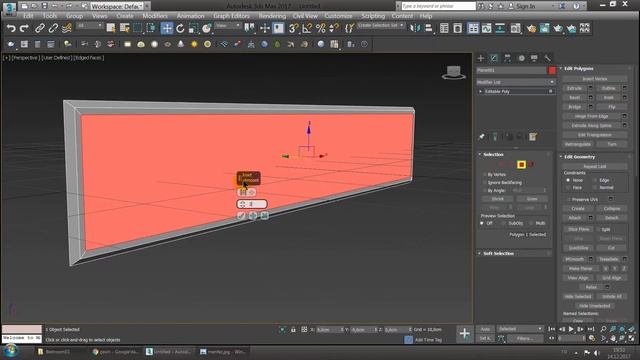Click the inset amount caddy field
The width and height of the screenshot is (640, 360).
pyautogui.click(x=252, y=204)
